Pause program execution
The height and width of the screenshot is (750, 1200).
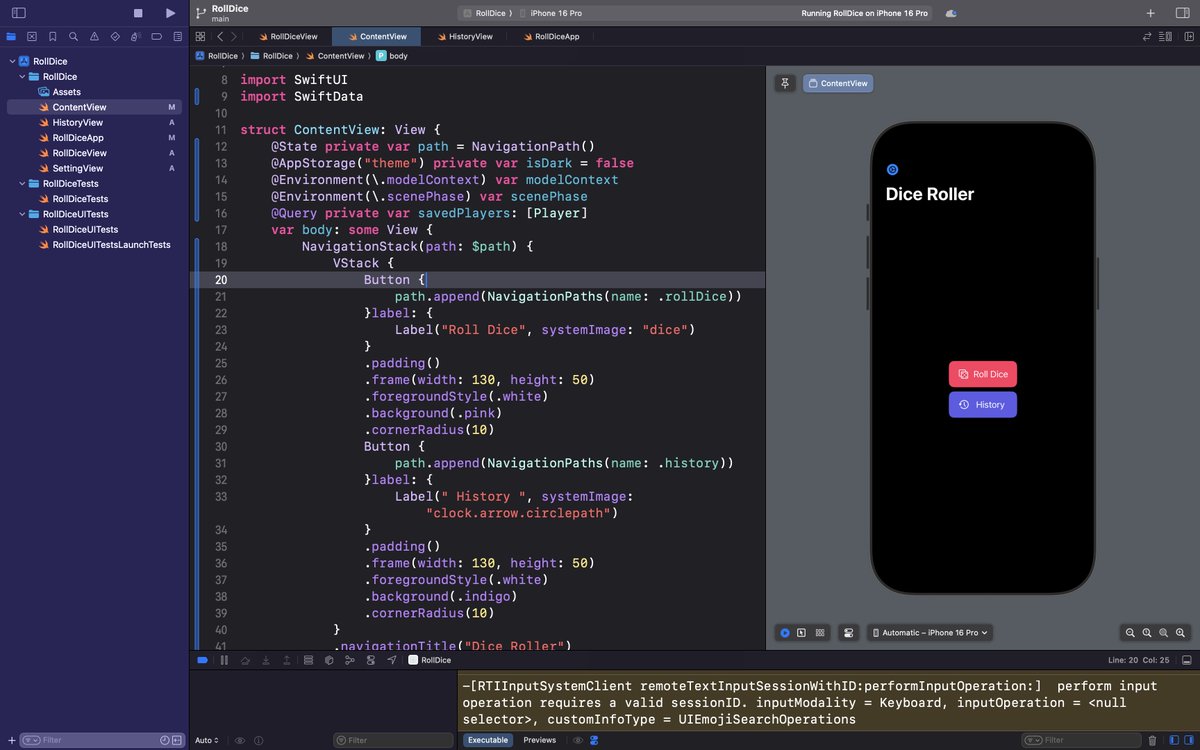tap(224, 660)
